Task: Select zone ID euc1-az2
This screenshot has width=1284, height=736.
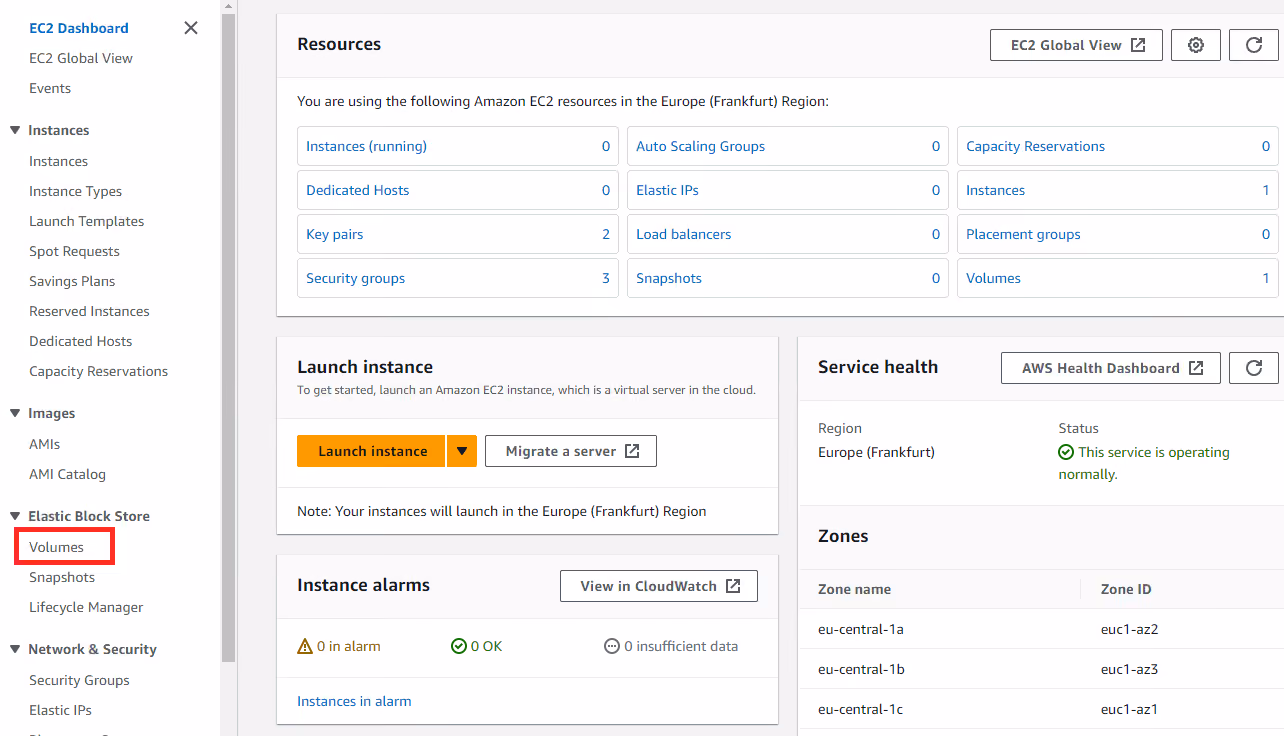Action: [x=1129, y=629]
